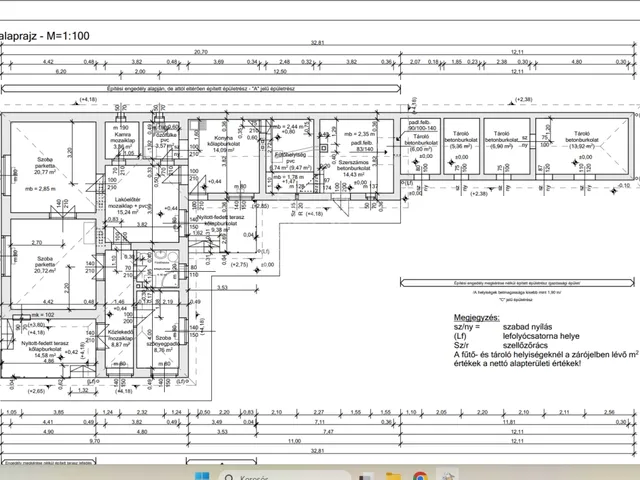The width and height of the screenshot is (640, 480).
Task: Click the 'Kamra mozaiklap' room label
Action: click(x=122, y=140)
